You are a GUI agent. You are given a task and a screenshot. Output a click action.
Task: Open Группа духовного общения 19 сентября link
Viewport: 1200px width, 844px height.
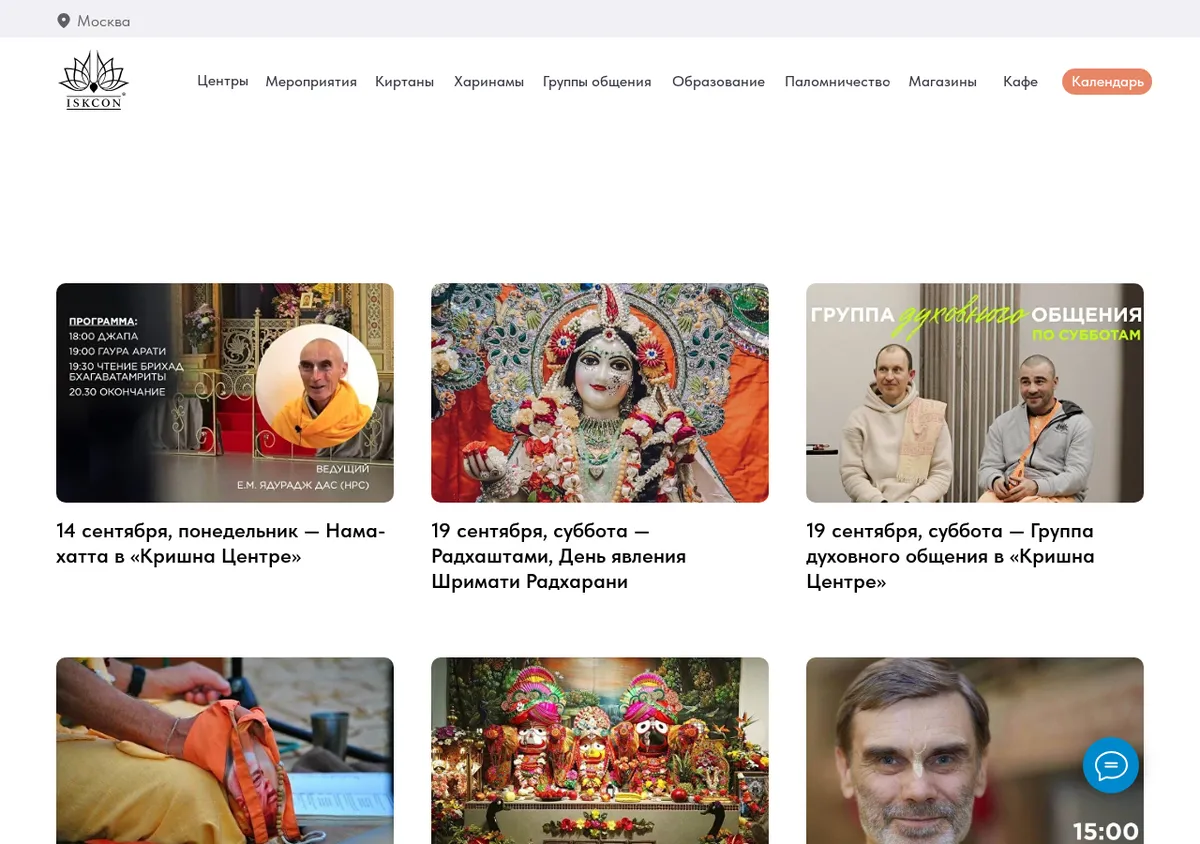tap(950, 556)
